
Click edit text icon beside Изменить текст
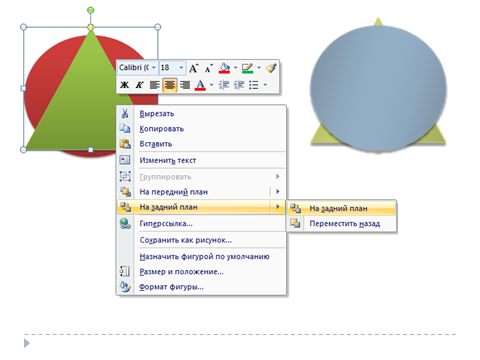[125, 160]
